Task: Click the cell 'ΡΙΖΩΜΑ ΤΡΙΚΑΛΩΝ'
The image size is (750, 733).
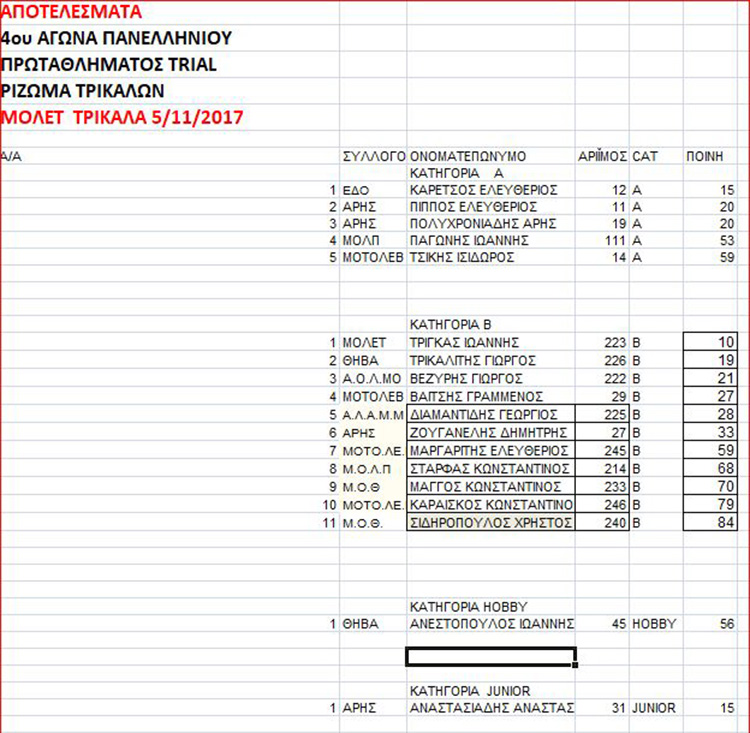Action: click(82, 91)
